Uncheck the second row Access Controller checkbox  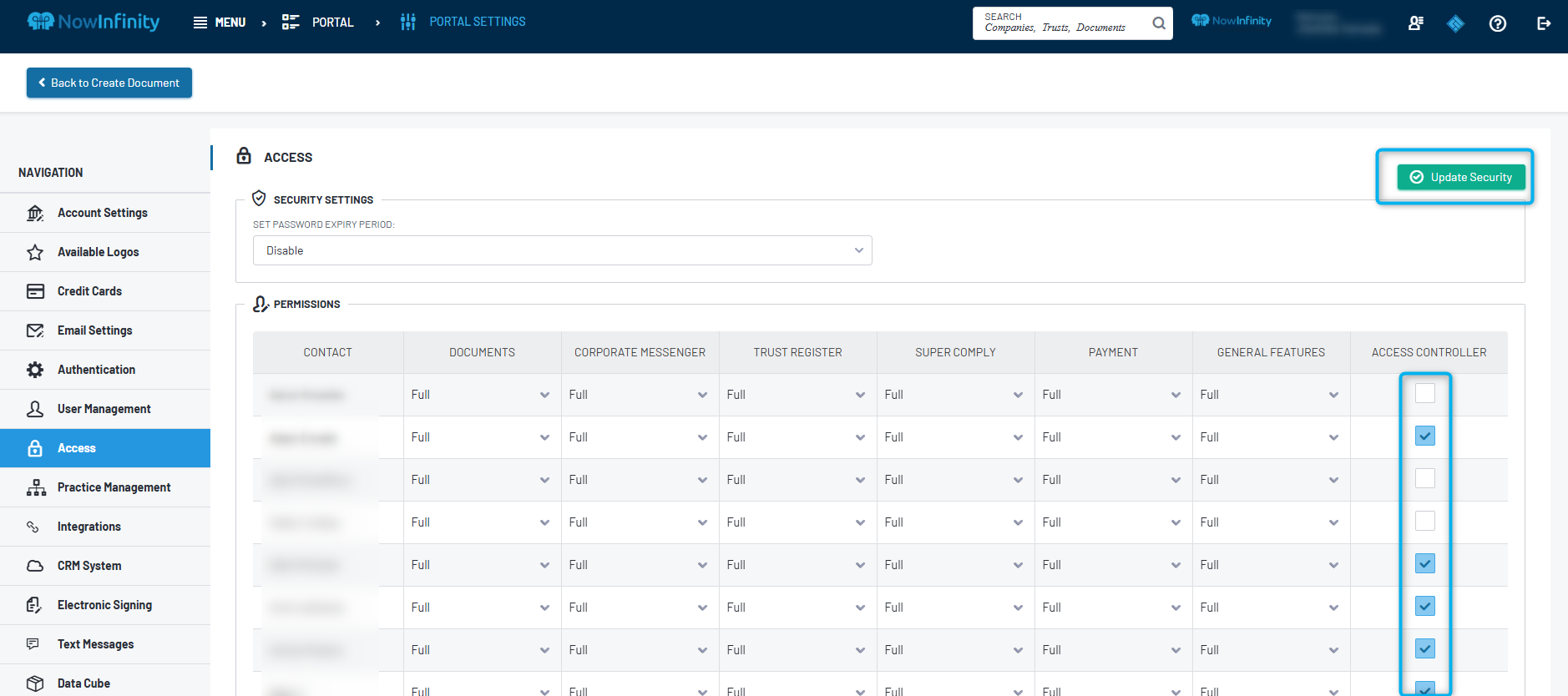pyautogui.click(x=1424, y=436)
